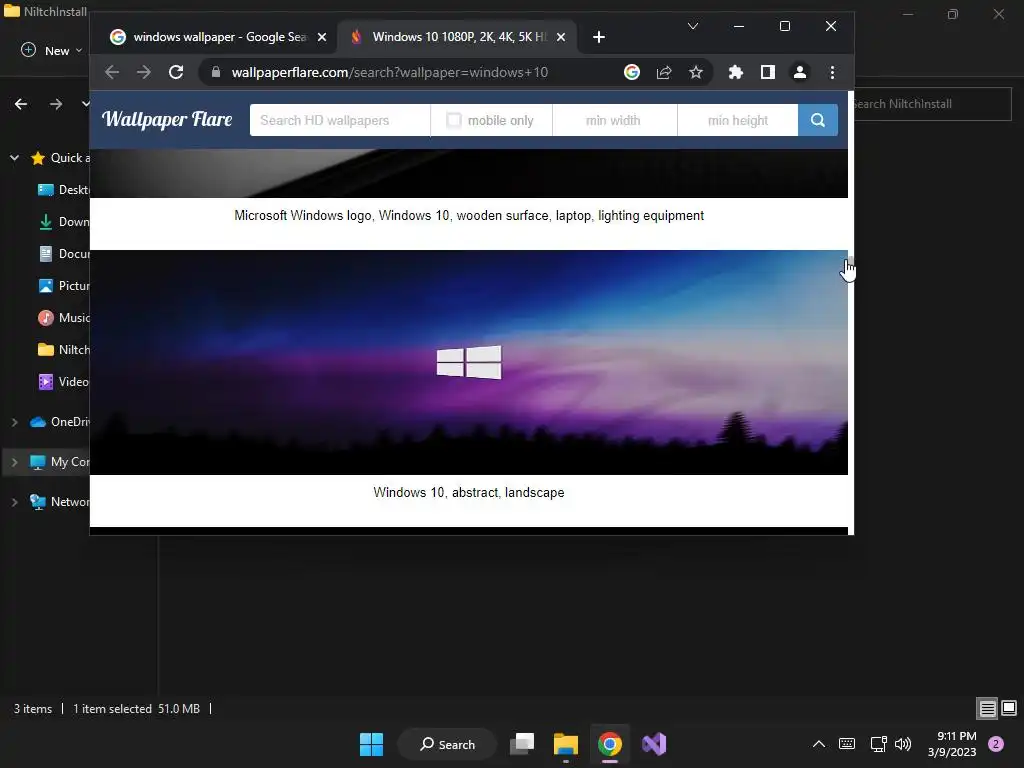Open File Explorer recent locations chevron

pyautogui.click(x=86, y=104)
